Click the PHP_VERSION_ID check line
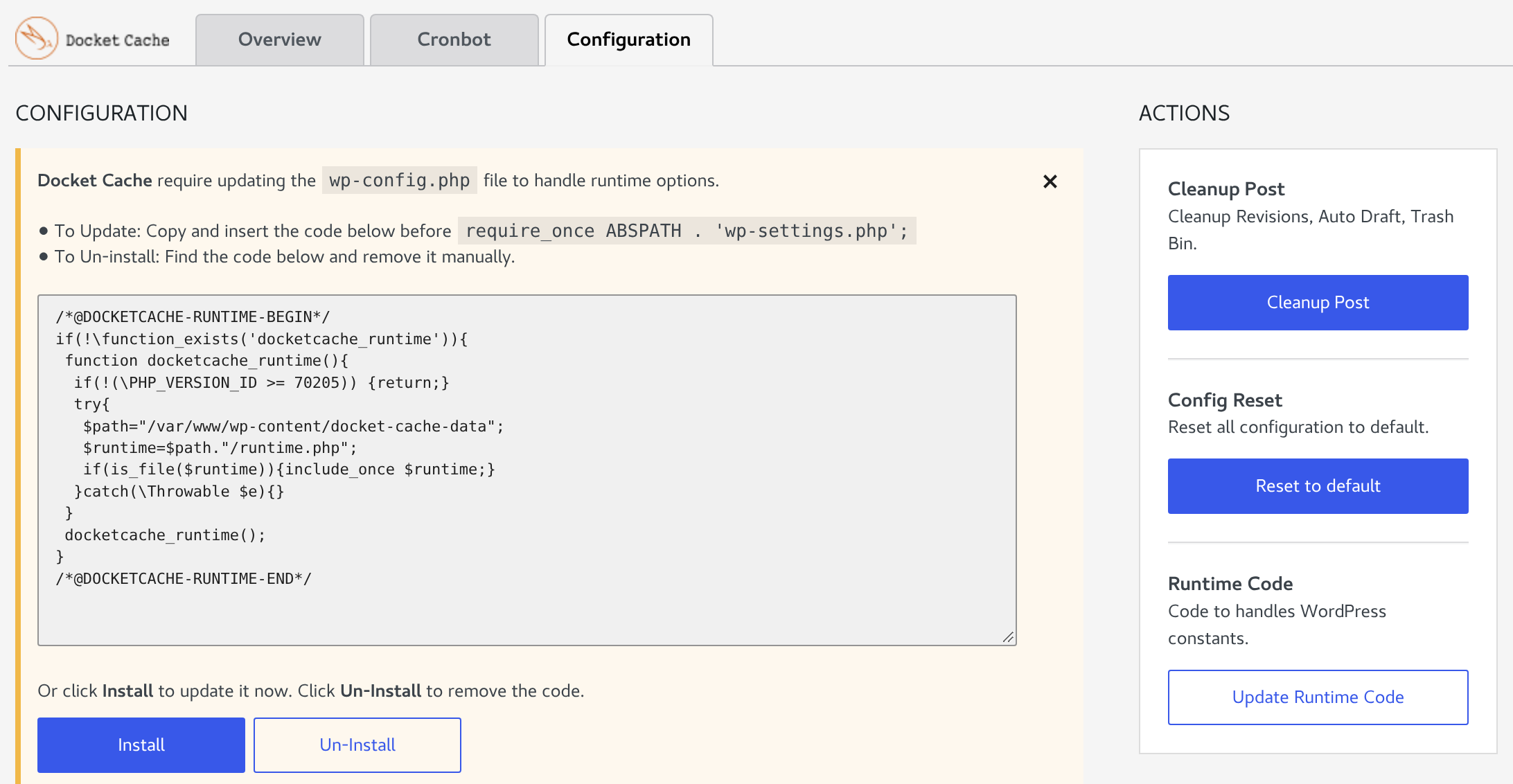Screen dimensions: 1513x784 point(262,383)
